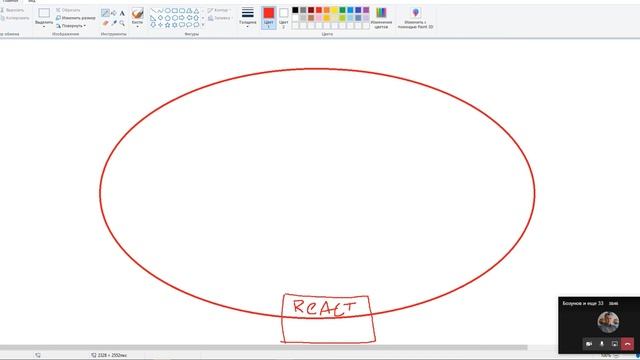Click the Copy command in the clipboard group

(15, 18)
